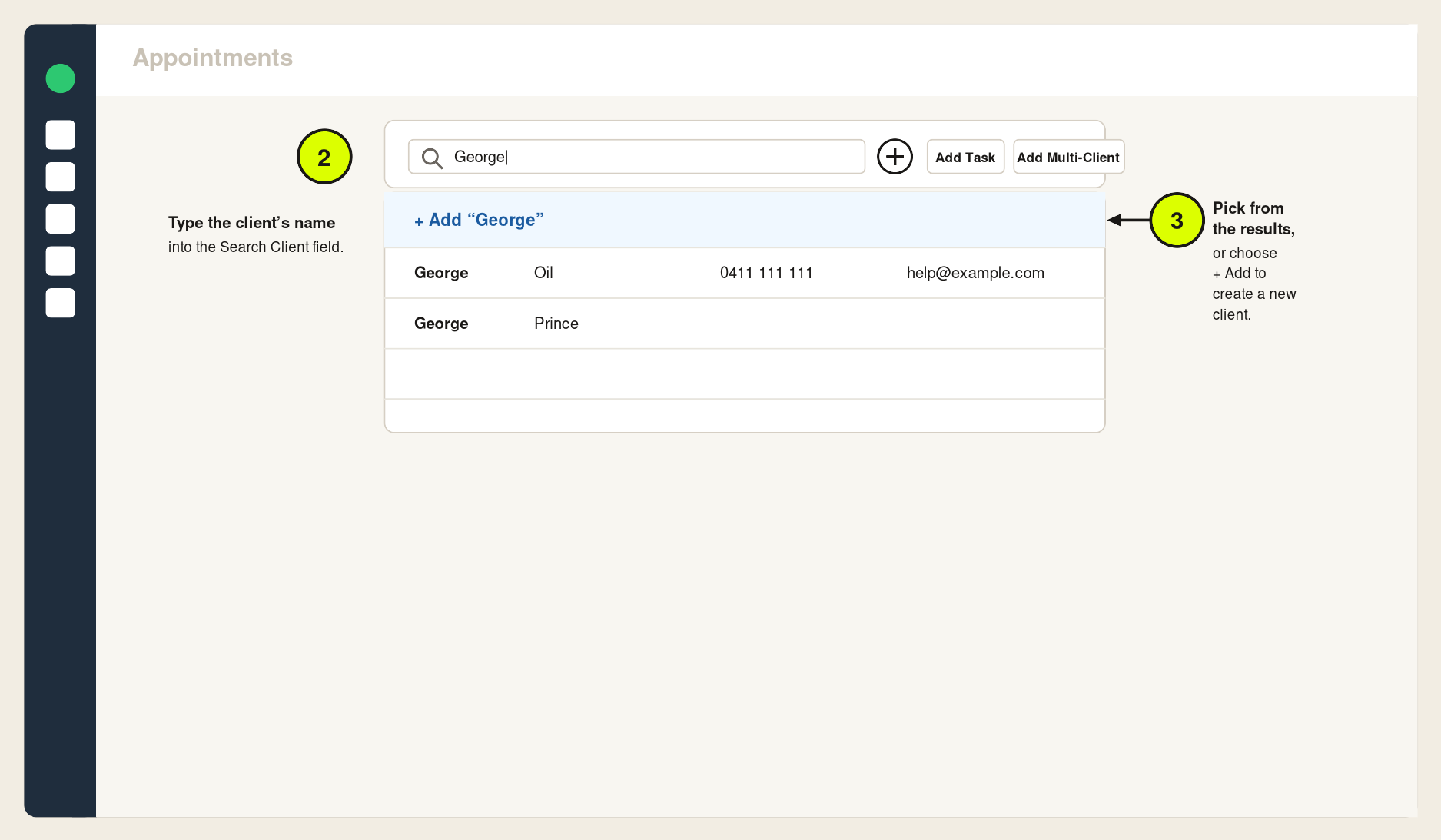This screenshot has width=1441, height=840.
Task: Click the Add Task button
Action: click(965, 157)
